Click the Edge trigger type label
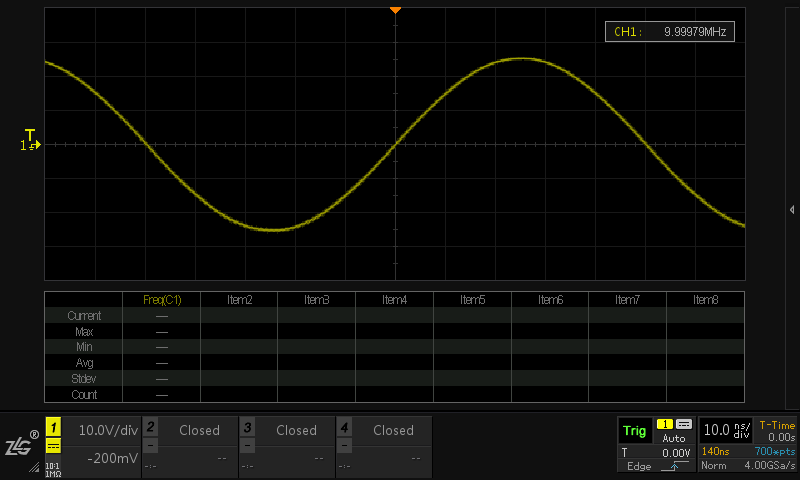Viewport: 800px width, 480px height. [x=639, y=466]
